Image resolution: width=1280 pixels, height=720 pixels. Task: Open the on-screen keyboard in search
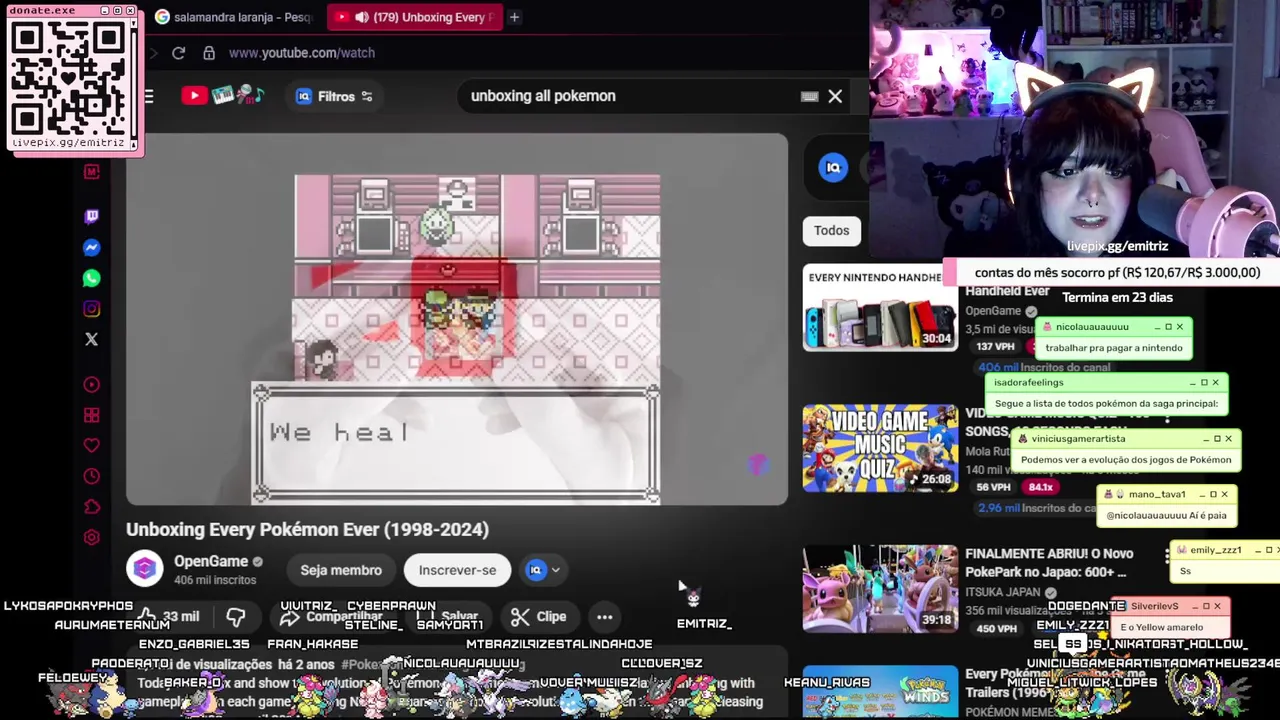coord(809,96)
